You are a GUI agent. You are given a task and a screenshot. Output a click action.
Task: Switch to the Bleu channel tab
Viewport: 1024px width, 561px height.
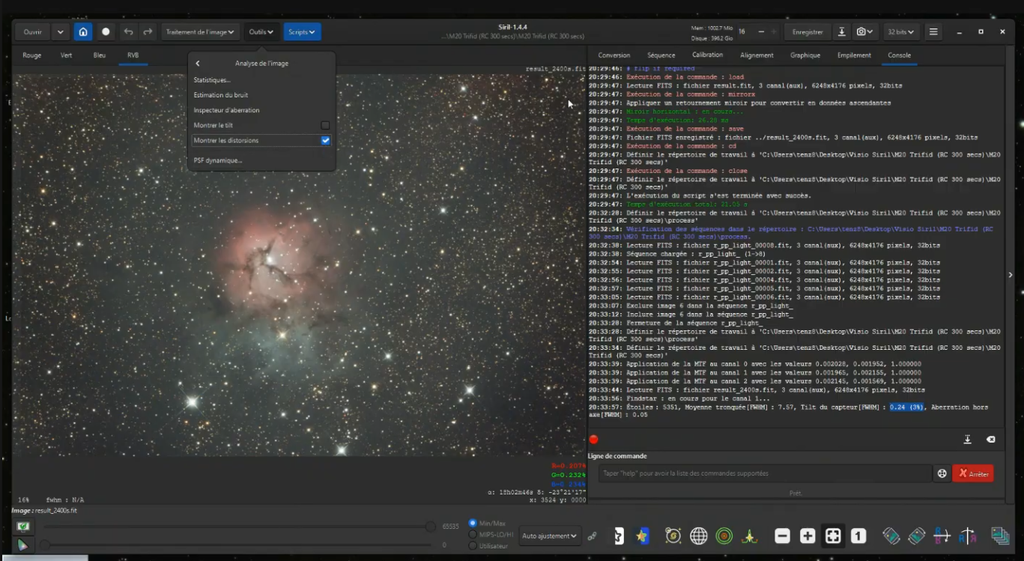pyautogui.click(x=99, y=56)
